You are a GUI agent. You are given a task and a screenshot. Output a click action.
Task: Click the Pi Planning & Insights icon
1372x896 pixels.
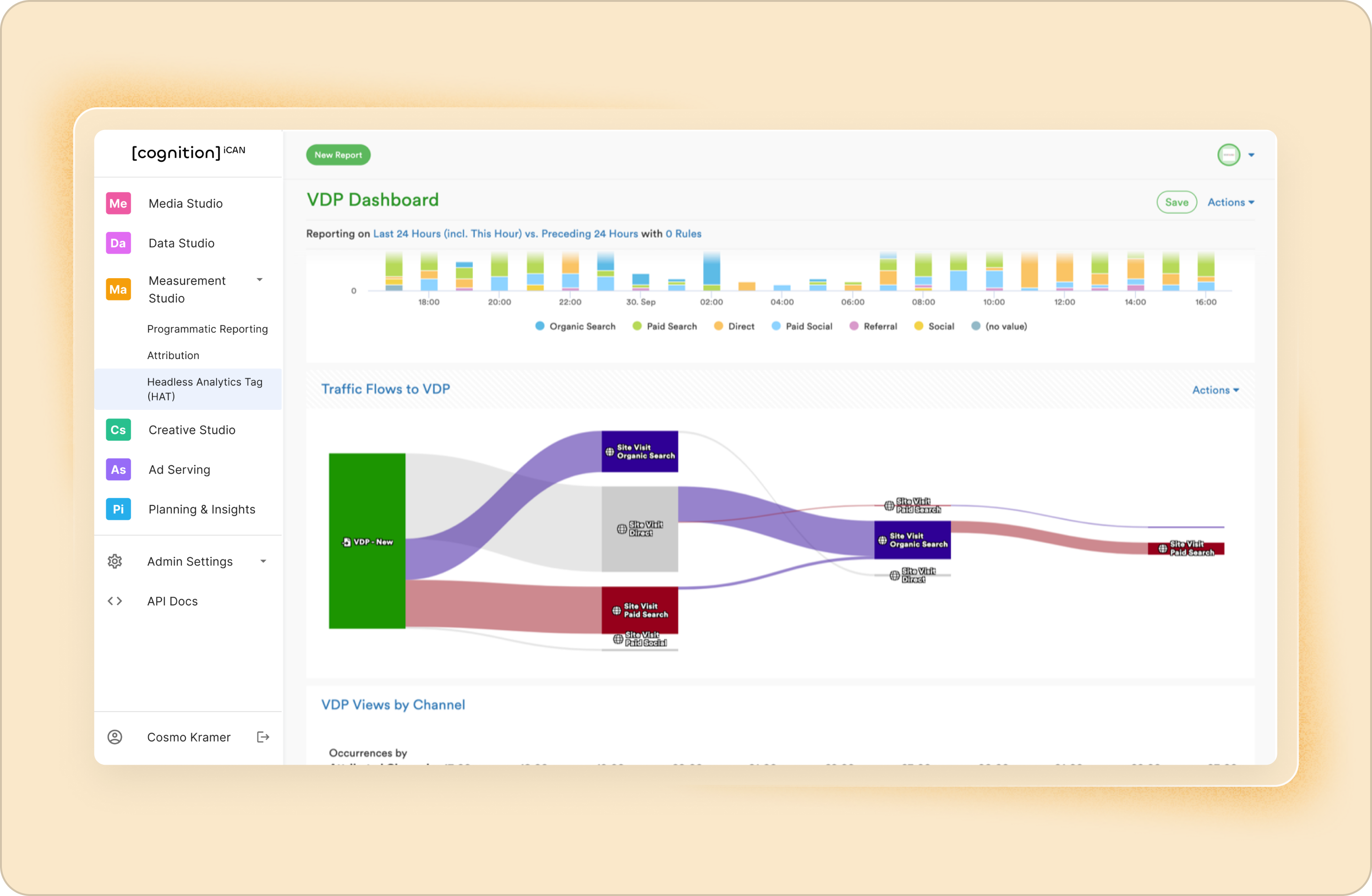118,510
